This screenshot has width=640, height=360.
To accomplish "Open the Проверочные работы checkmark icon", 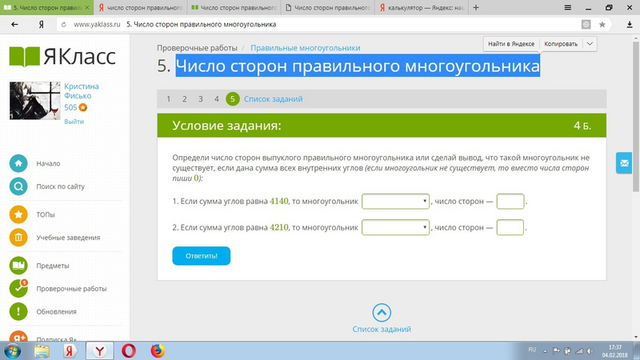I will coord(18,288).
